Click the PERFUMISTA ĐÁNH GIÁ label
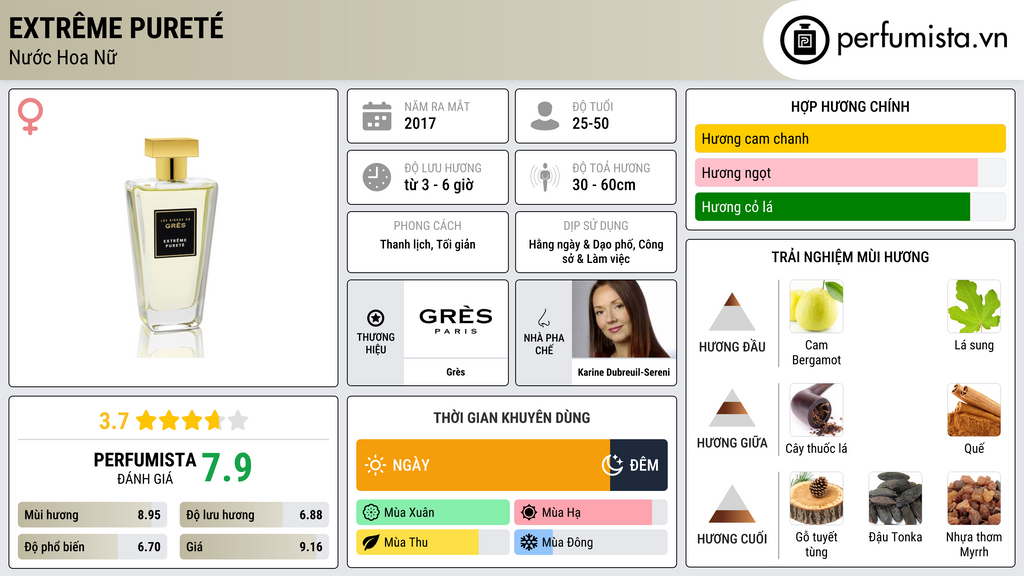This screenshot has height=576, width=1024. point(145,468)
